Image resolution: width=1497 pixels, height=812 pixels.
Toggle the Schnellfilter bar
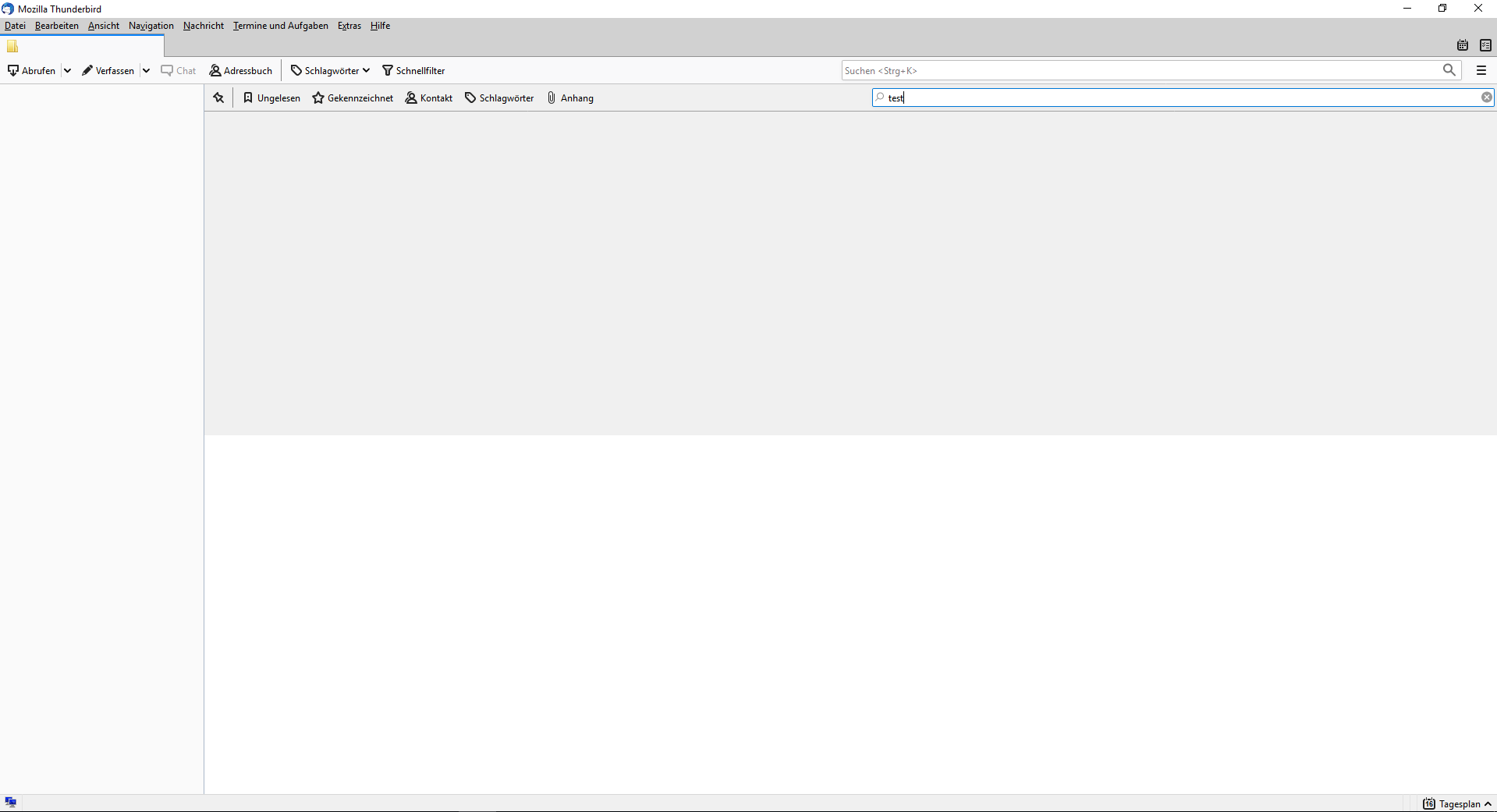point(413,70)
